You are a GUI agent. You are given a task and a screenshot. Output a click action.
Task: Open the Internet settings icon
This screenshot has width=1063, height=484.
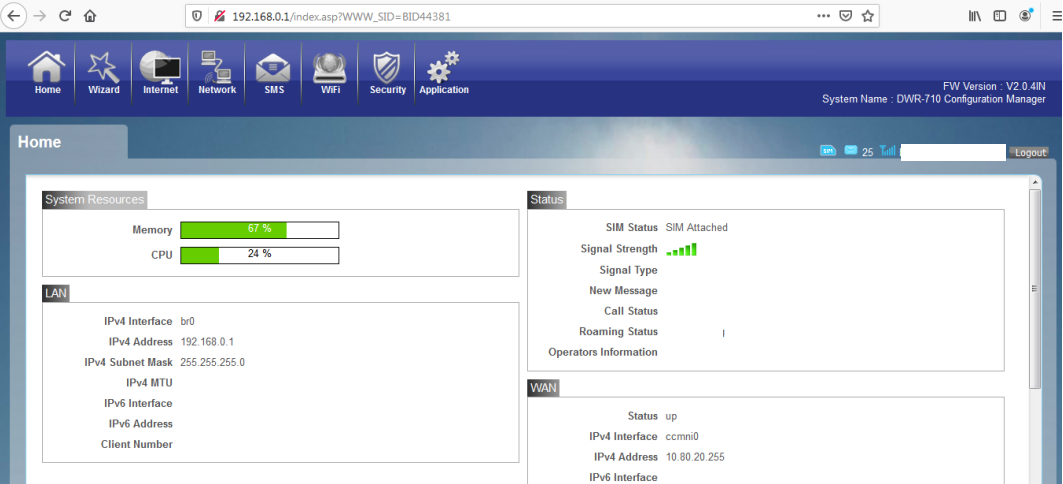coord(161,73)
